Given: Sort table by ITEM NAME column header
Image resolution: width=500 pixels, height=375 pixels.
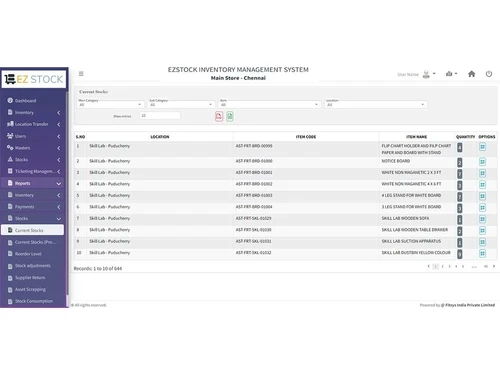Looking at the screenshot, I should click(416, 137).
